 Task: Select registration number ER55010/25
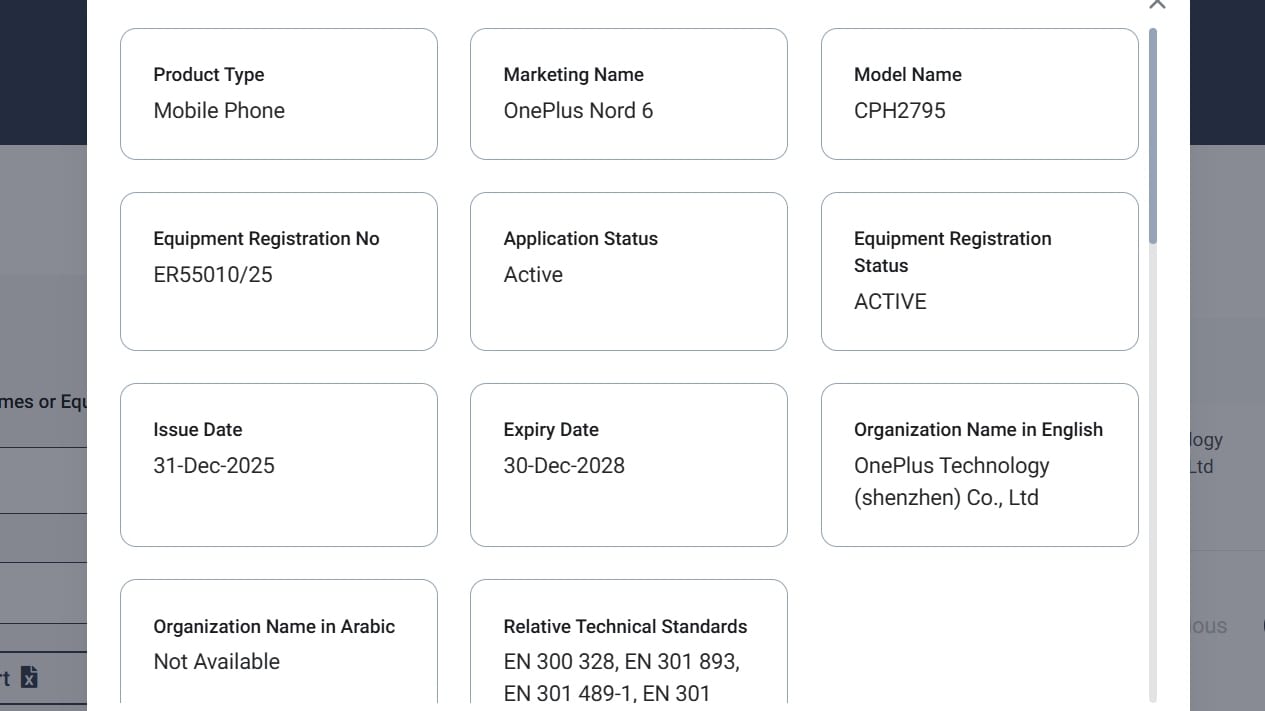(213, 275)
